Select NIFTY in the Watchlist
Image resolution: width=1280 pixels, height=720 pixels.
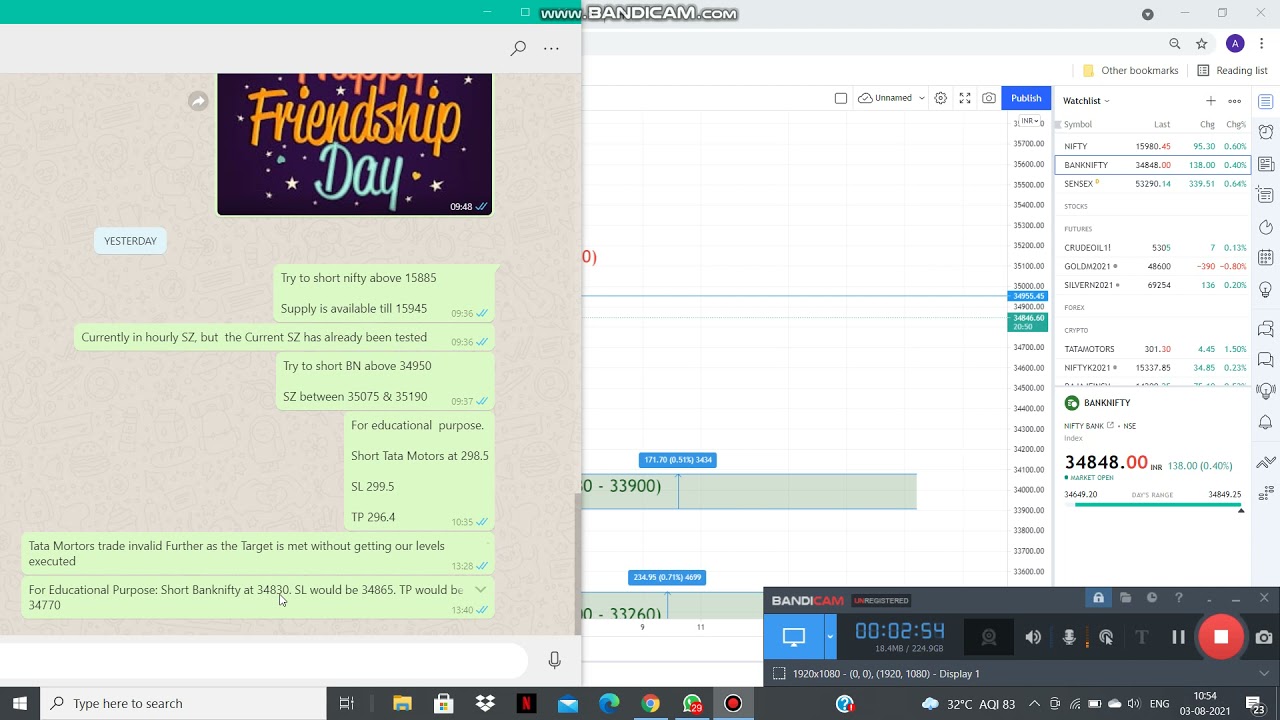click(1152, 146)
